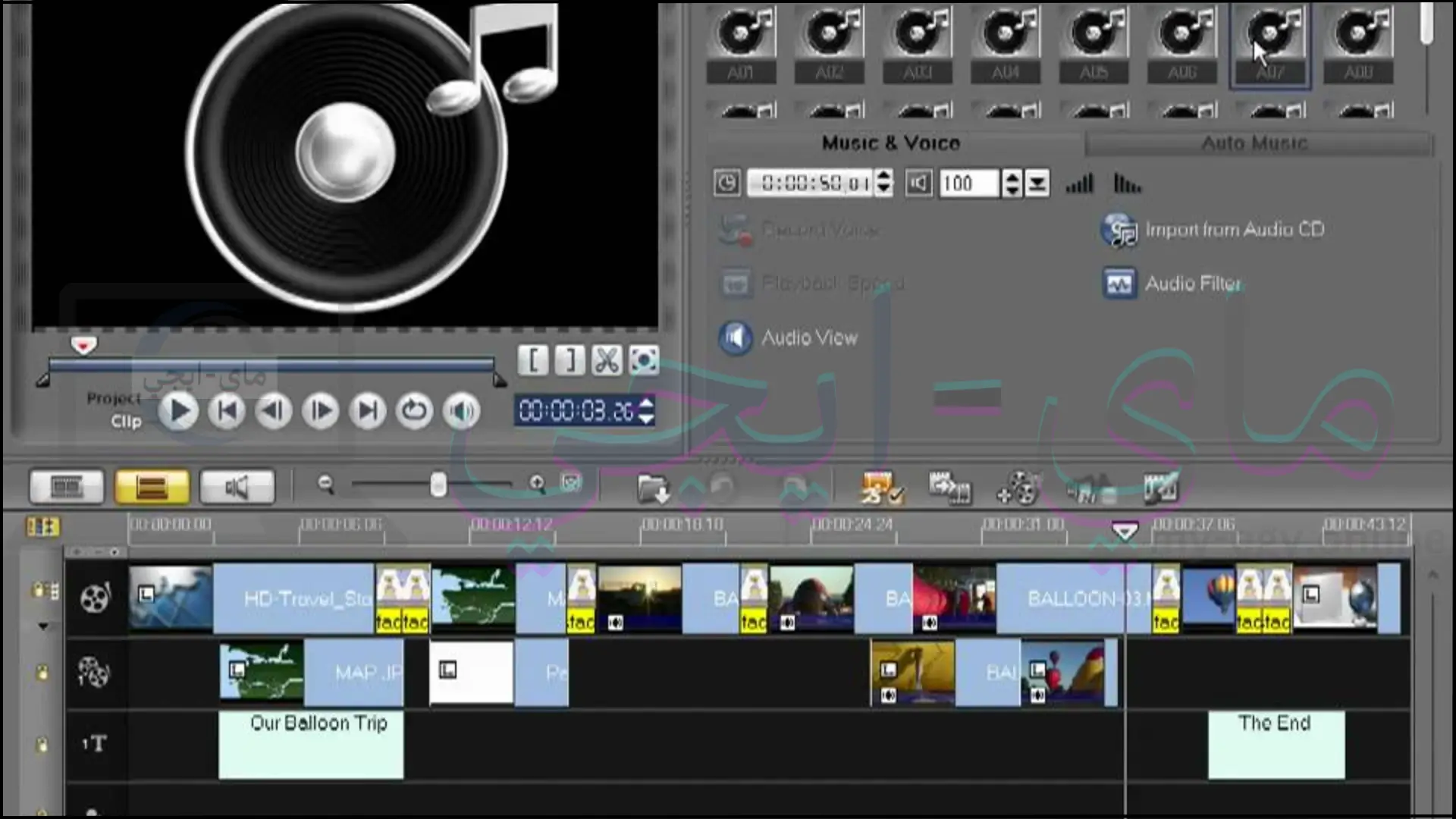This screenshot has width=1456, height=819.
Task: Select A01 audio thumbnail in library
Action: pos(741,43)
